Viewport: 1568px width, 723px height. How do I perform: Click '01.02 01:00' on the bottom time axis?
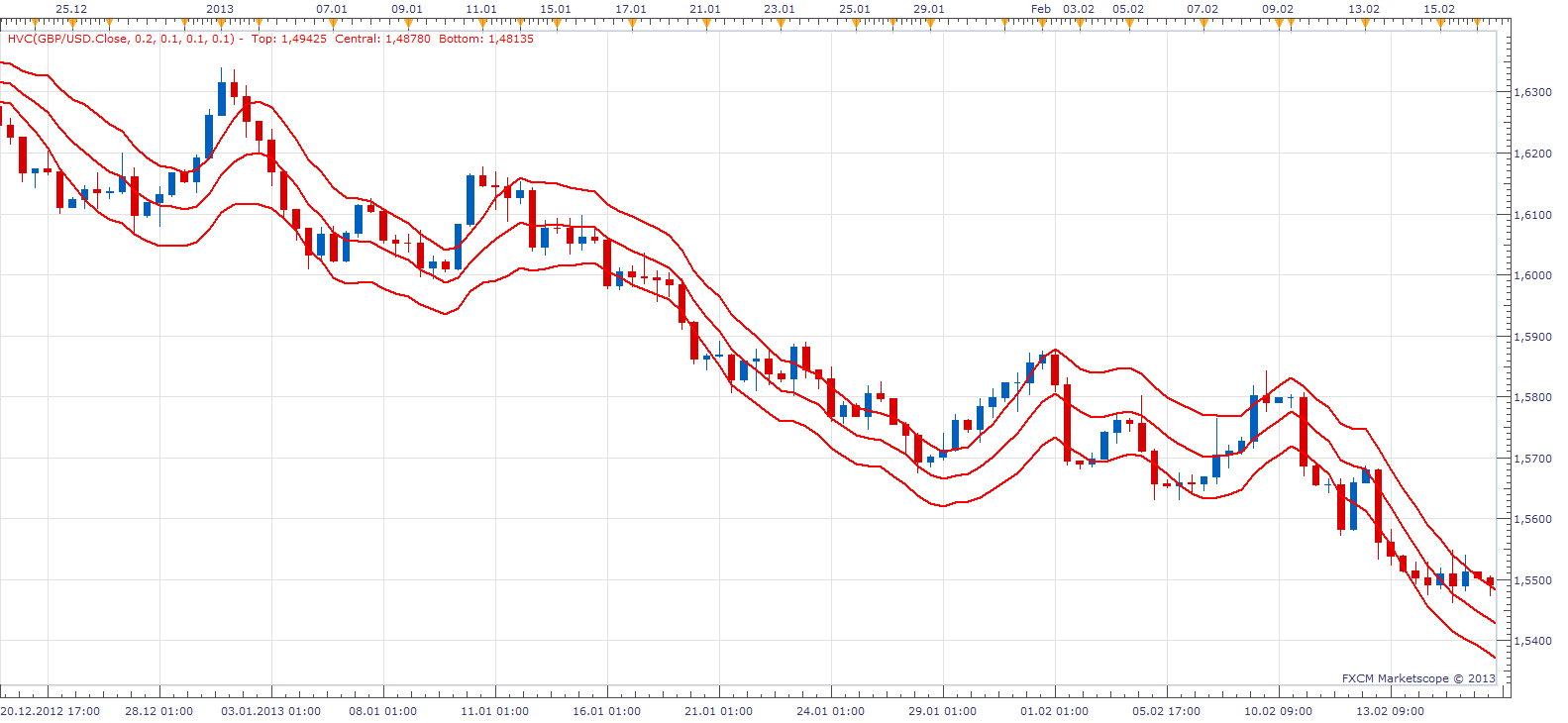pyautogui.click(x=1054, y=711)
